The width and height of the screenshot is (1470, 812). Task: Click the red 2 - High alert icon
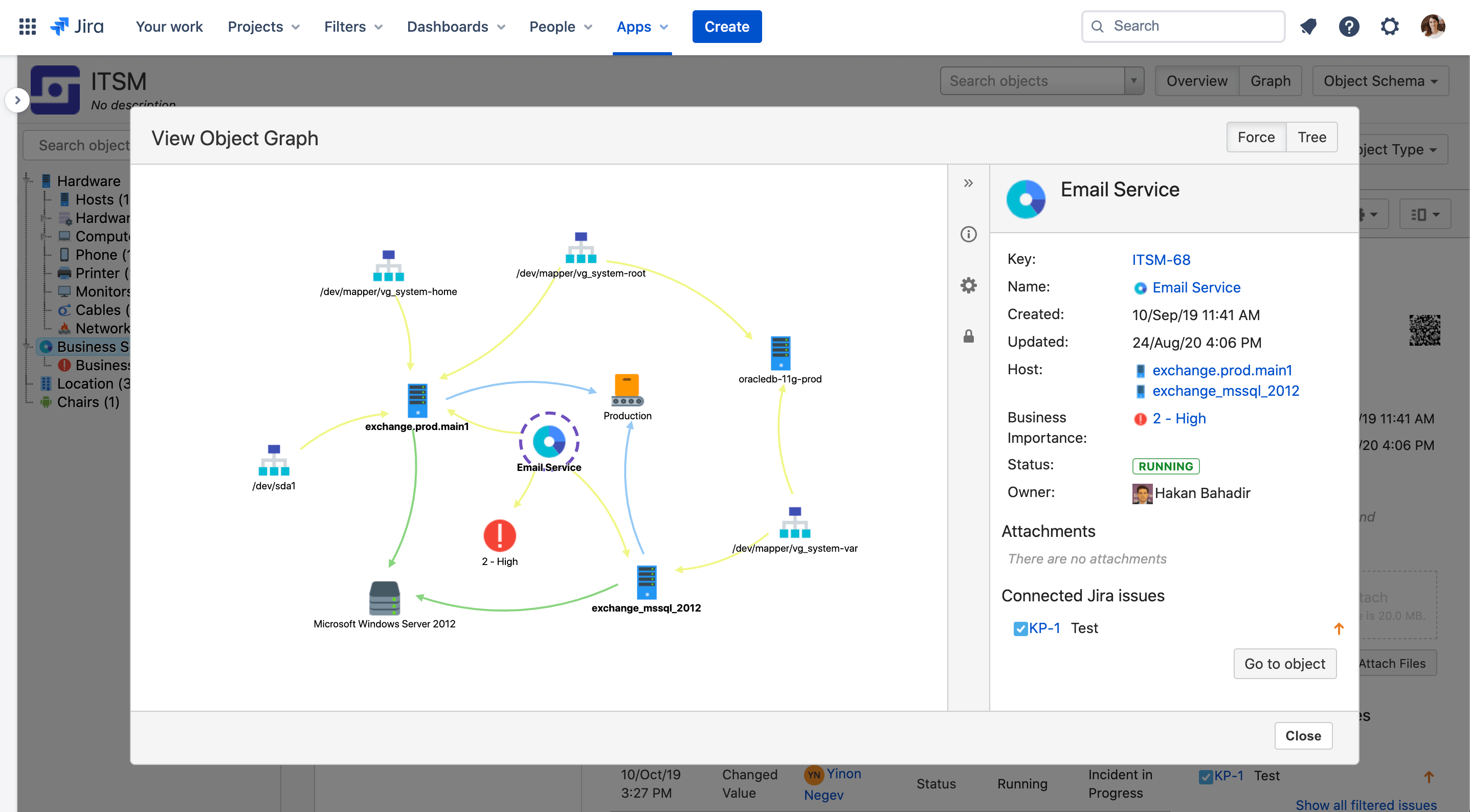(499, 535)
